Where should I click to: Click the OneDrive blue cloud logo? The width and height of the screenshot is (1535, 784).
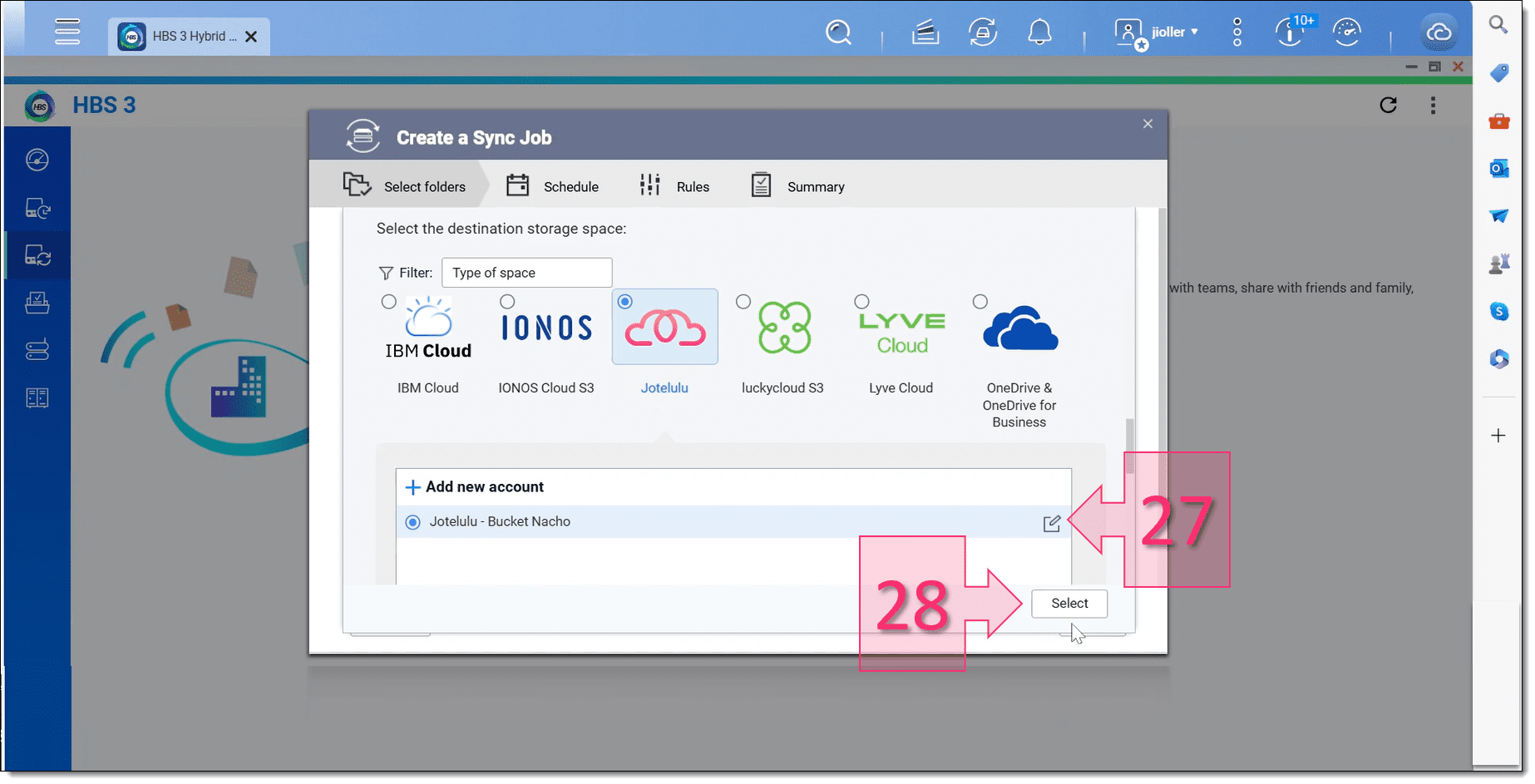click(x=1020, y=328)
